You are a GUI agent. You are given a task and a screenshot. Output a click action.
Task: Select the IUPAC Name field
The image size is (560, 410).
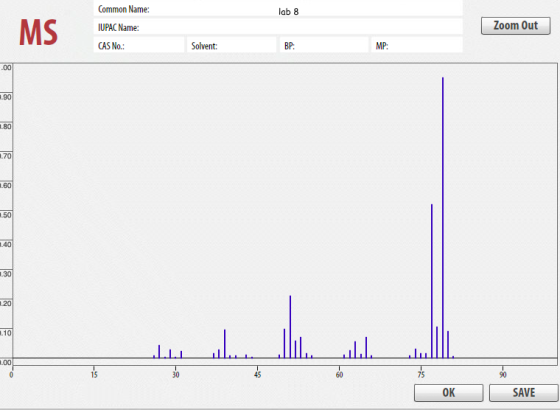(x=278, y=27)
